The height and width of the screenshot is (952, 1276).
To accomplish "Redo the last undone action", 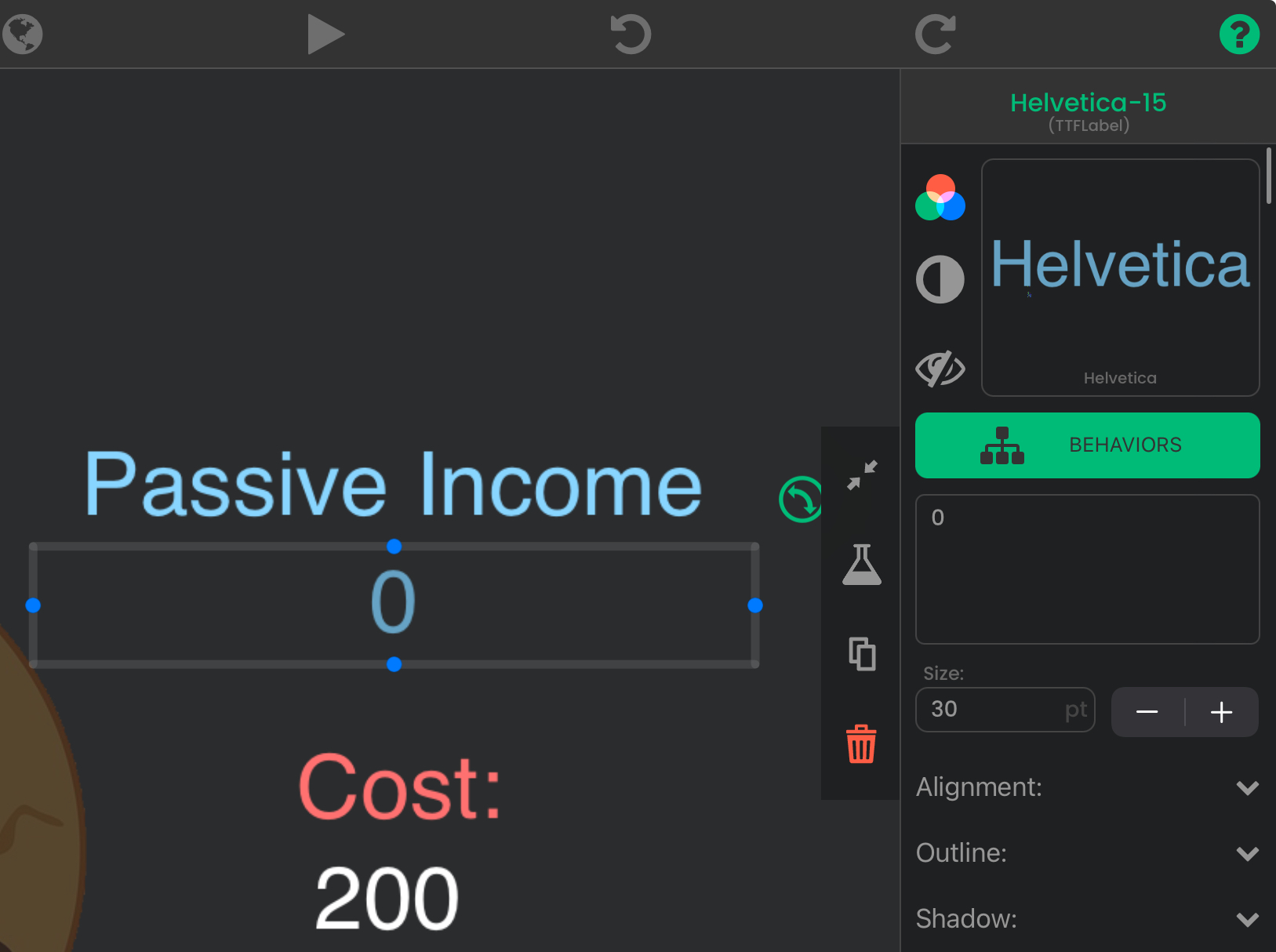I will [x=936, y=35].
